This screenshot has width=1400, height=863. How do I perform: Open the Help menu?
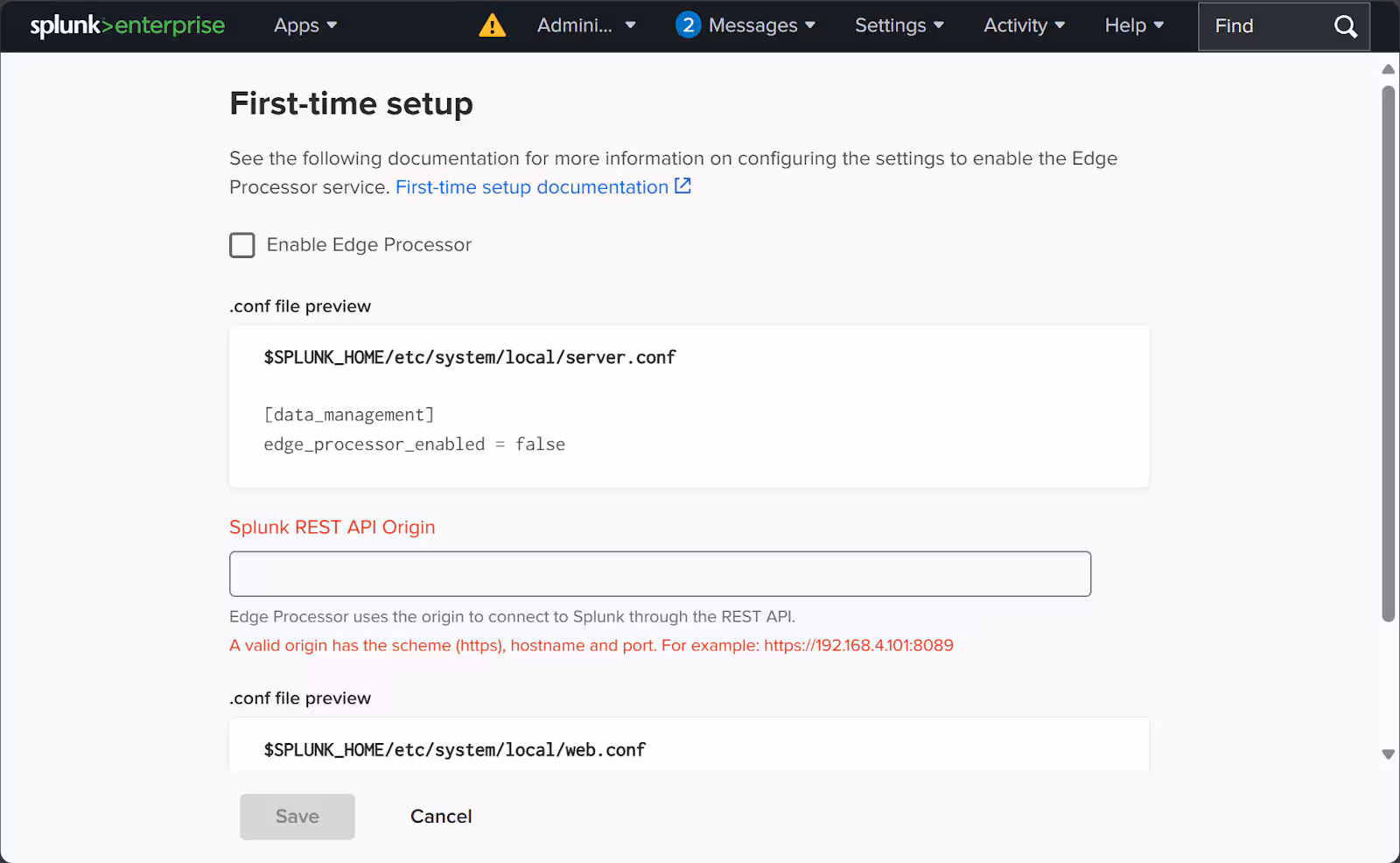point(1134,25)
